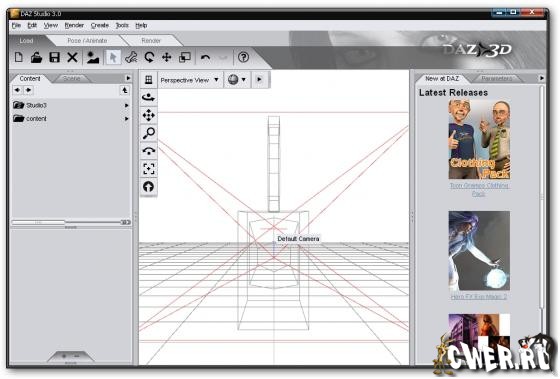Click the magnifier zoom viewport icon
The width and height of the screenshot is (560, 379).
tap(149, 133)
